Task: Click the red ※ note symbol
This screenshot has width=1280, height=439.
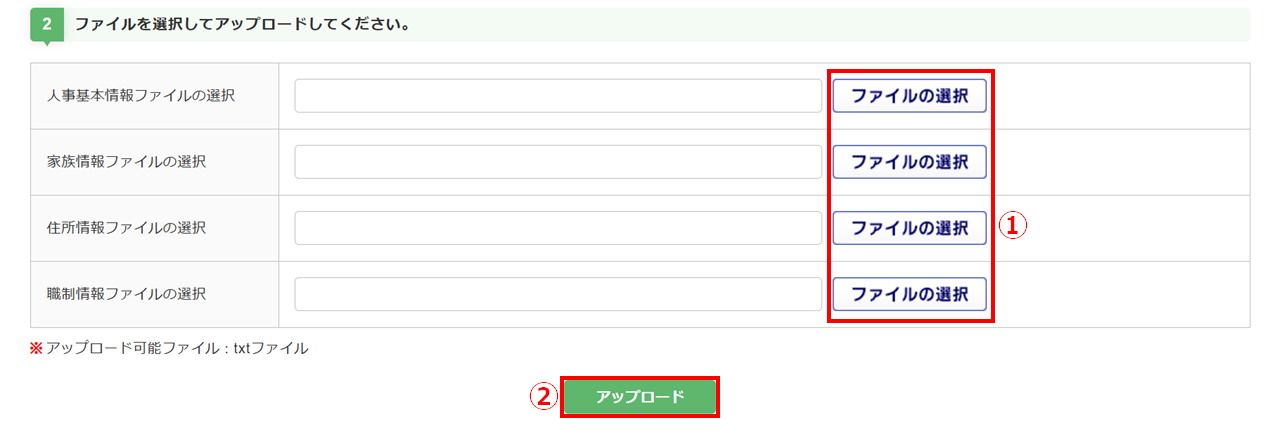Action: coord(37,349)
